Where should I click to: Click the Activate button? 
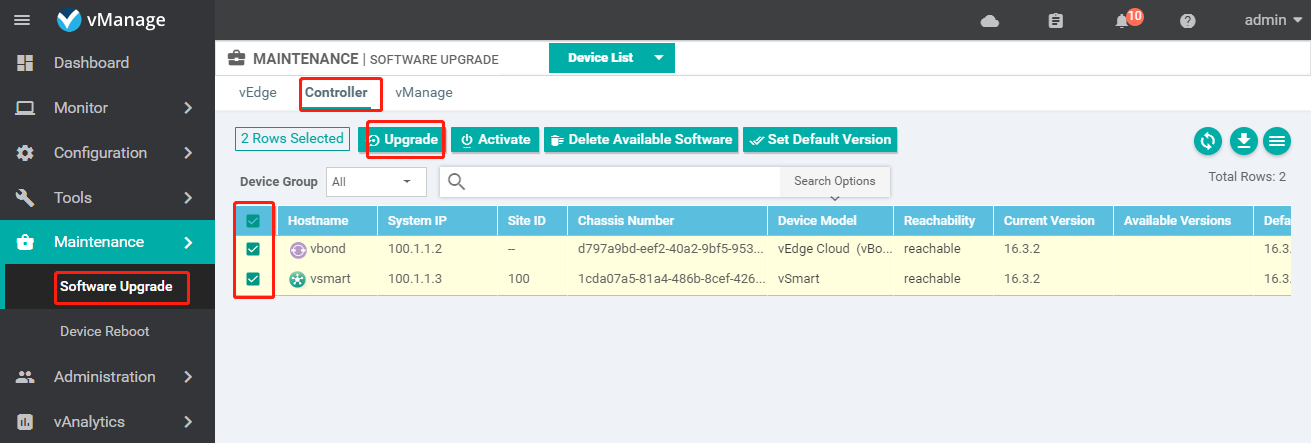pos(495,140)
